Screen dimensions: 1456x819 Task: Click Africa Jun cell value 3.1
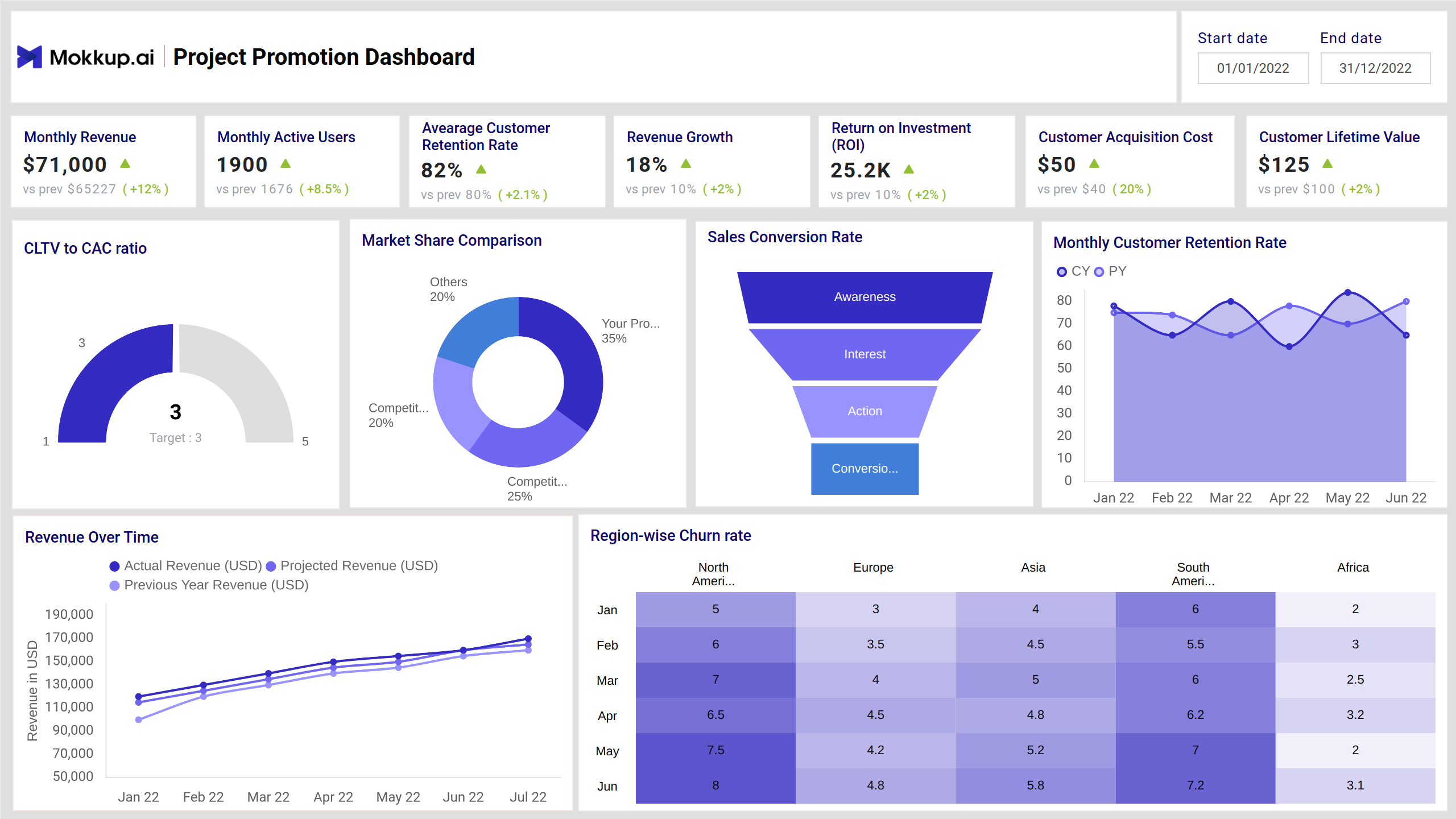[1355, 785]
